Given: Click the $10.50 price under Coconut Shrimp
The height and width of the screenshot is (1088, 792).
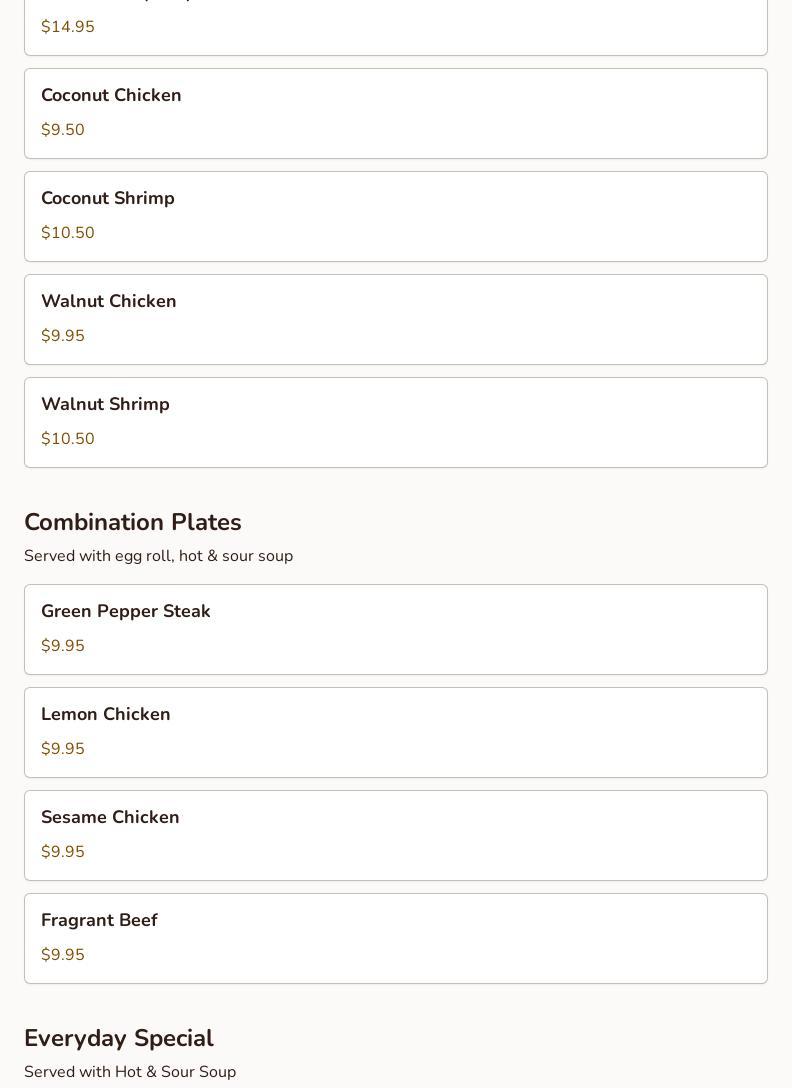Looking at the screenshot, I should pos(68,233).
